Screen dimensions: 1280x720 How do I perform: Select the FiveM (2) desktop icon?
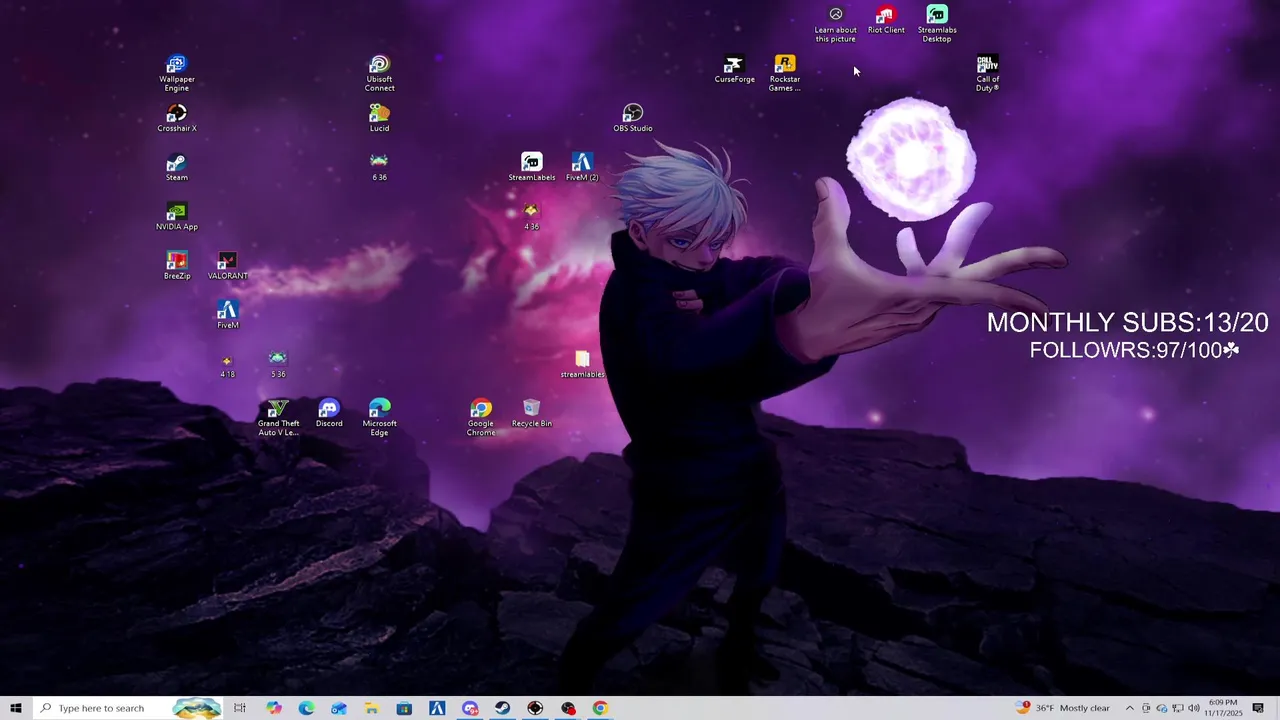(582, 167)
